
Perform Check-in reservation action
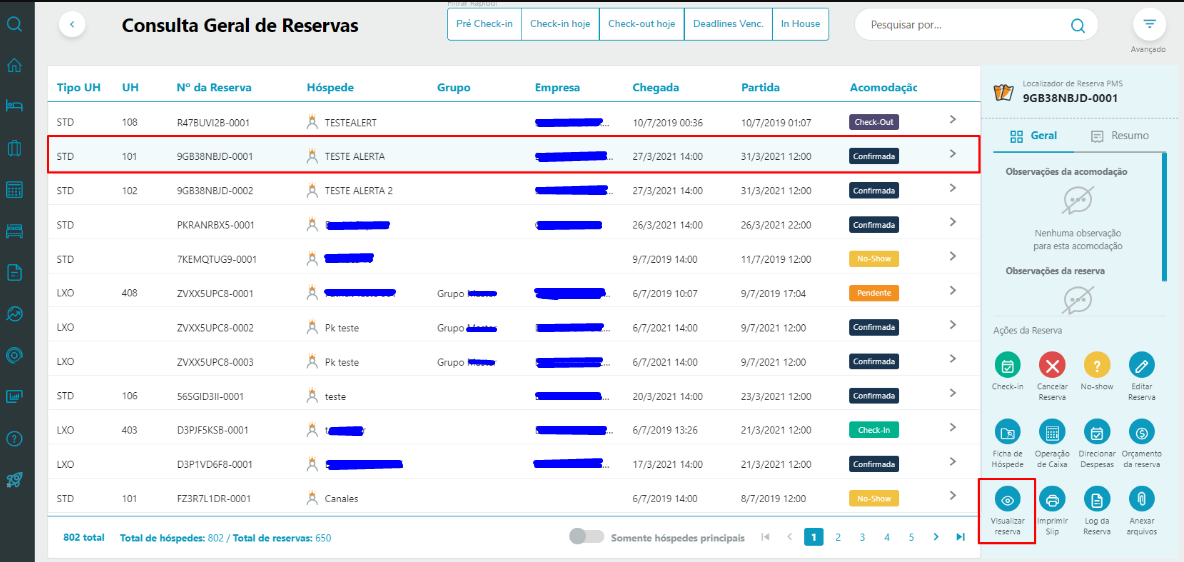[1007, 366]
